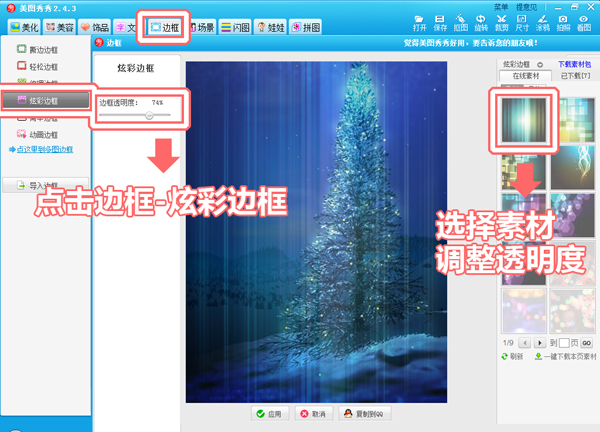Choose the purple hexagon bokeh thumbnail
The image size is (600, 432).
573,215
